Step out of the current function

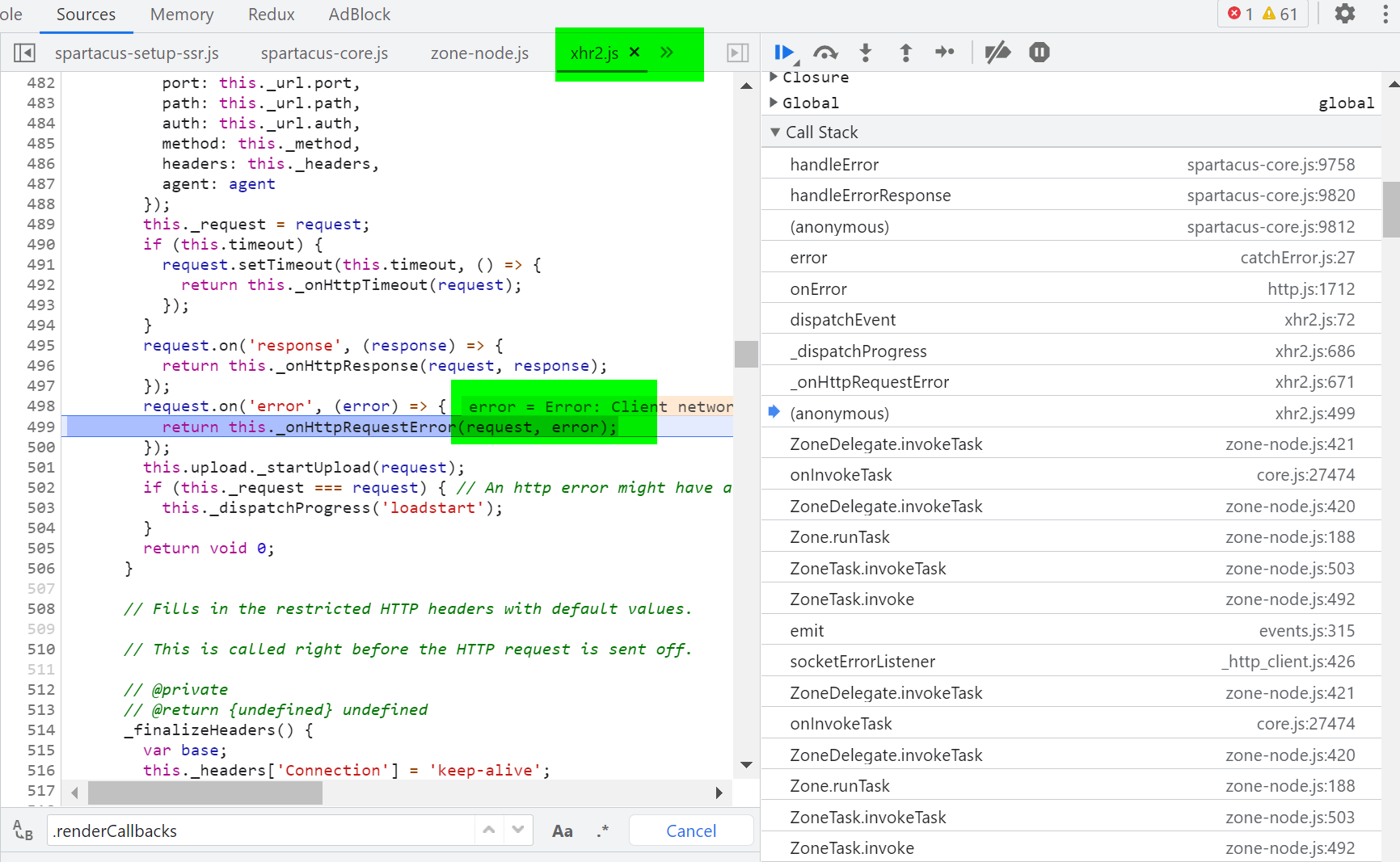(905, 53)
